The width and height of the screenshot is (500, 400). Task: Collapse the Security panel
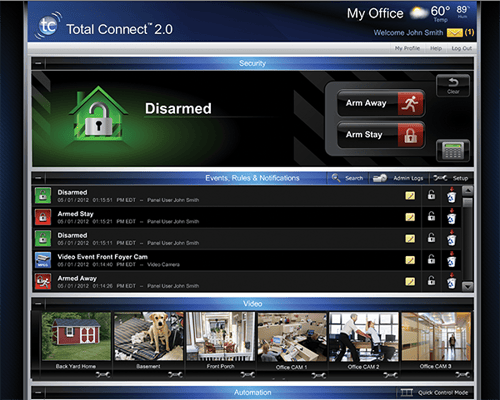(x=38, y=63)
